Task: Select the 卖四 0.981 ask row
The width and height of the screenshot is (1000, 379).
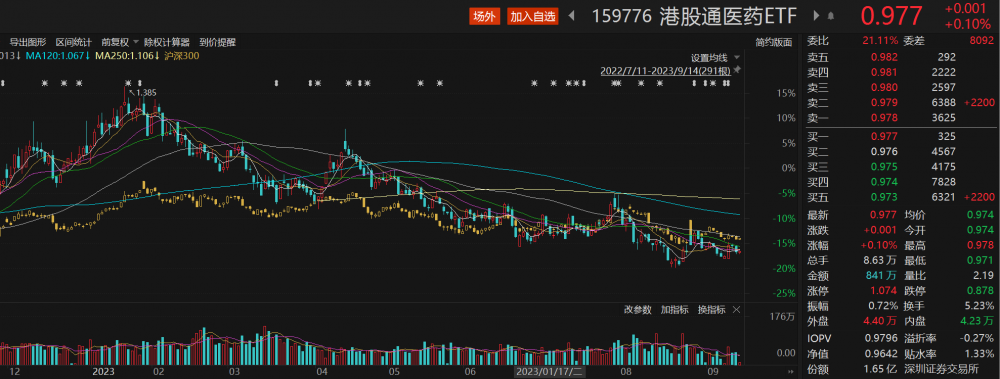Action: (901, 72)
